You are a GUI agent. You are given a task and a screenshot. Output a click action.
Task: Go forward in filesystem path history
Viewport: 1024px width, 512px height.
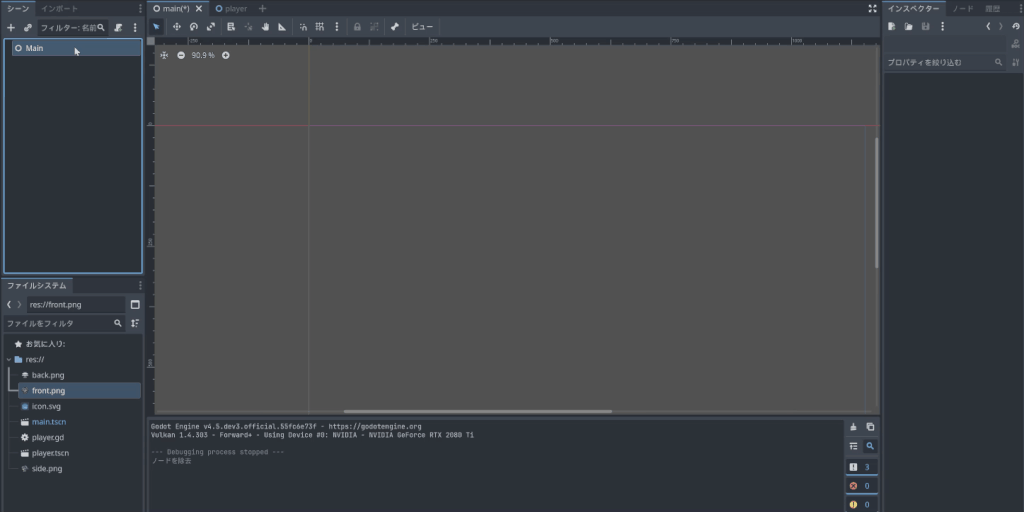click(x=20, y=304)
